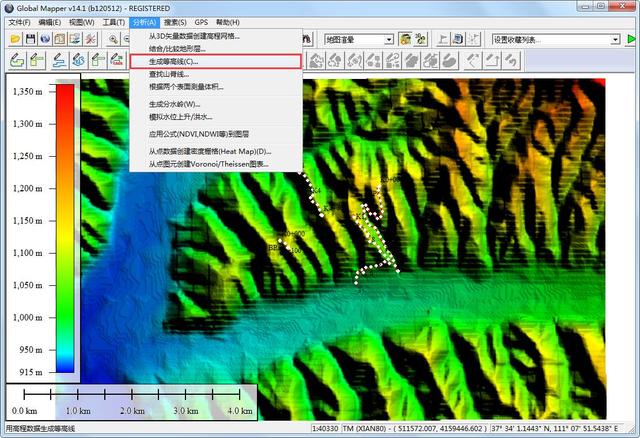This screenshot has width=640, height=438.
Task: Close the open 分析(A) menu in the menu bar
Action: [144, 22]
